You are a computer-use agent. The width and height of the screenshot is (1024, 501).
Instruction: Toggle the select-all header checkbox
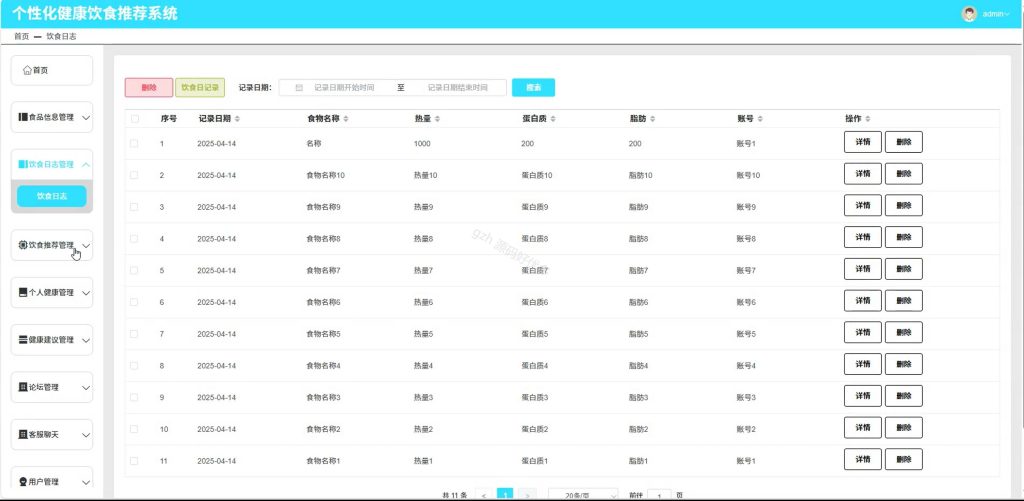click(135, 119)
